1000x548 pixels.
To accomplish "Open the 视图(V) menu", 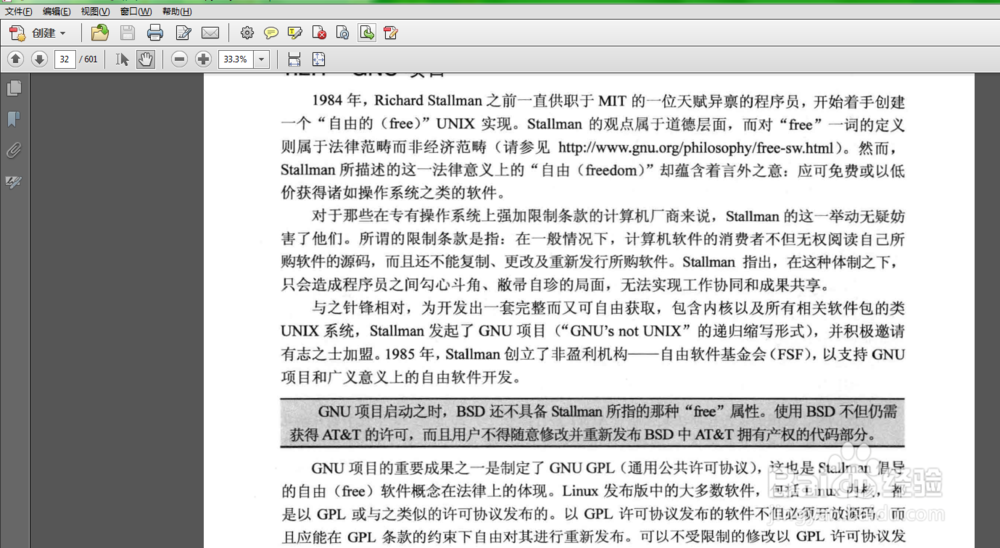I will tap(95, 11).
